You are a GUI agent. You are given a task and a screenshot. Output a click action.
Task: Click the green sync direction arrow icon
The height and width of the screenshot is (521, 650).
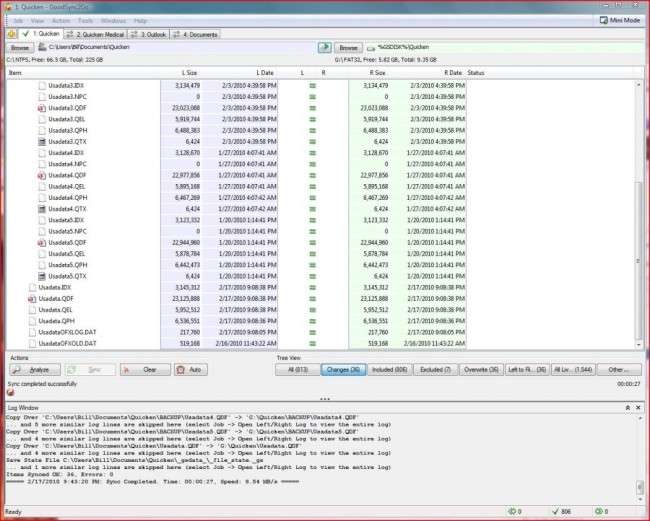(x=325, y=47)
